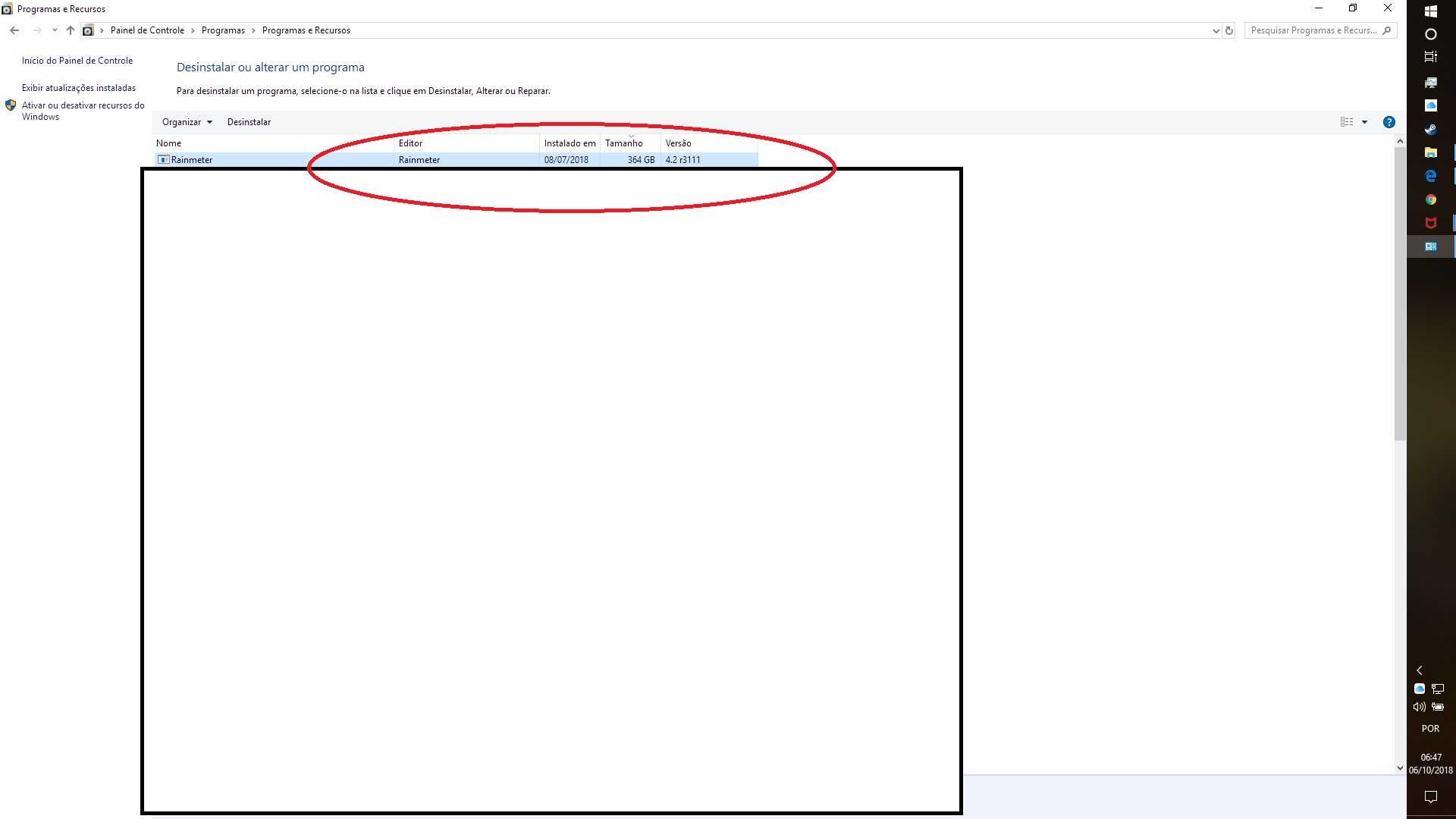Click the Desinstalar toolbar button
Image resolution: width=1456 pixels, height=819 pixels.
click(x=249, y=122)
